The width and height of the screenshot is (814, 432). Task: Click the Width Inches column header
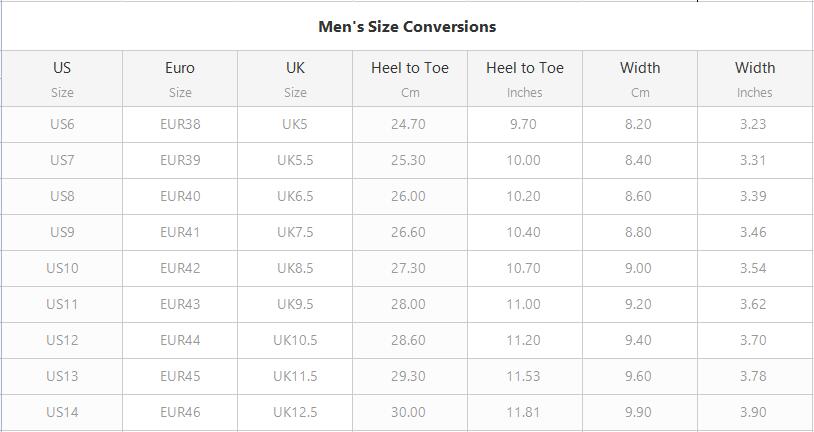[755, 79]
